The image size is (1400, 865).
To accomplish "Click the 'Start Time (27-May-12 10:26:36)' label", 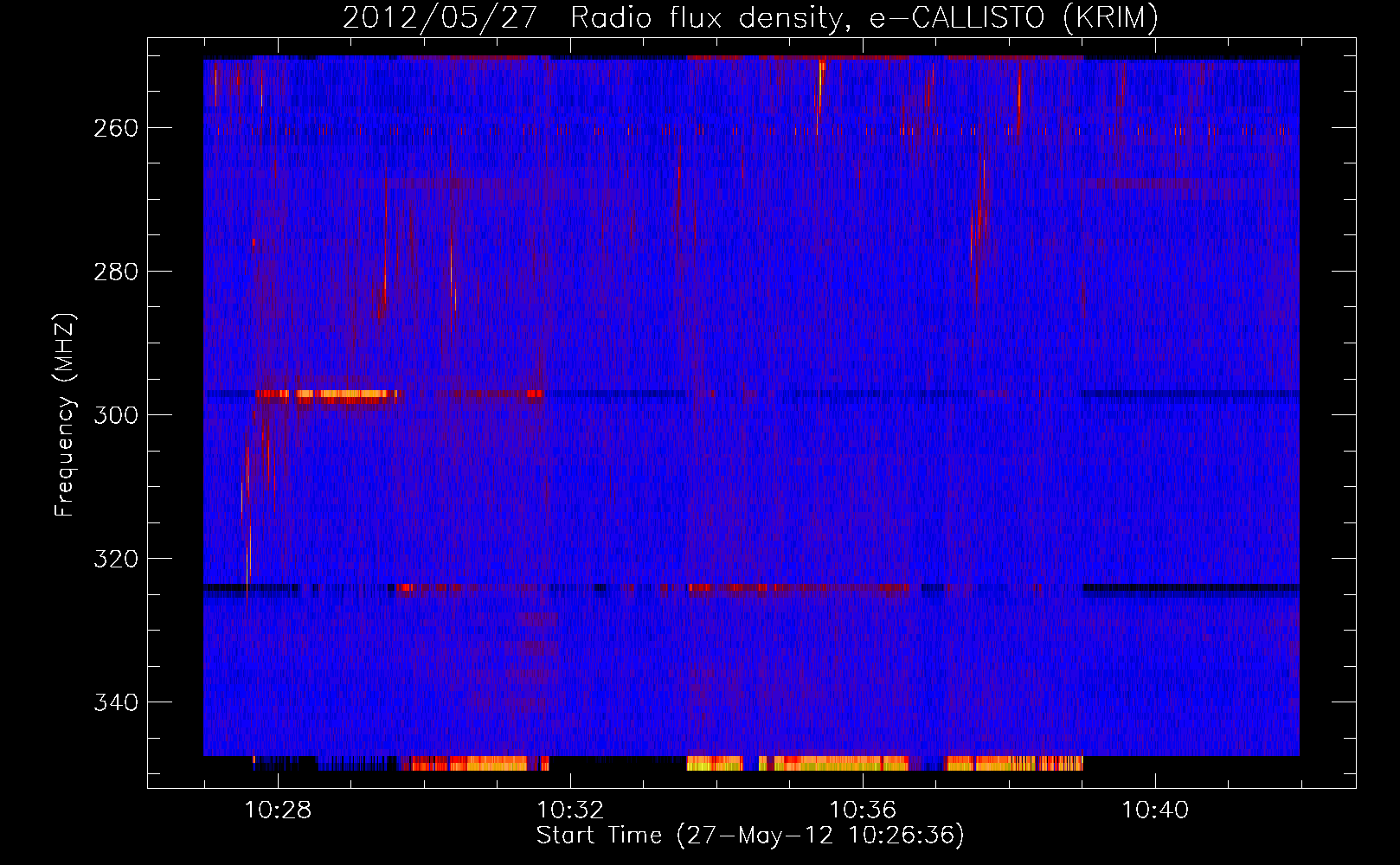I will pyautogui.click(x=750, y=836).
